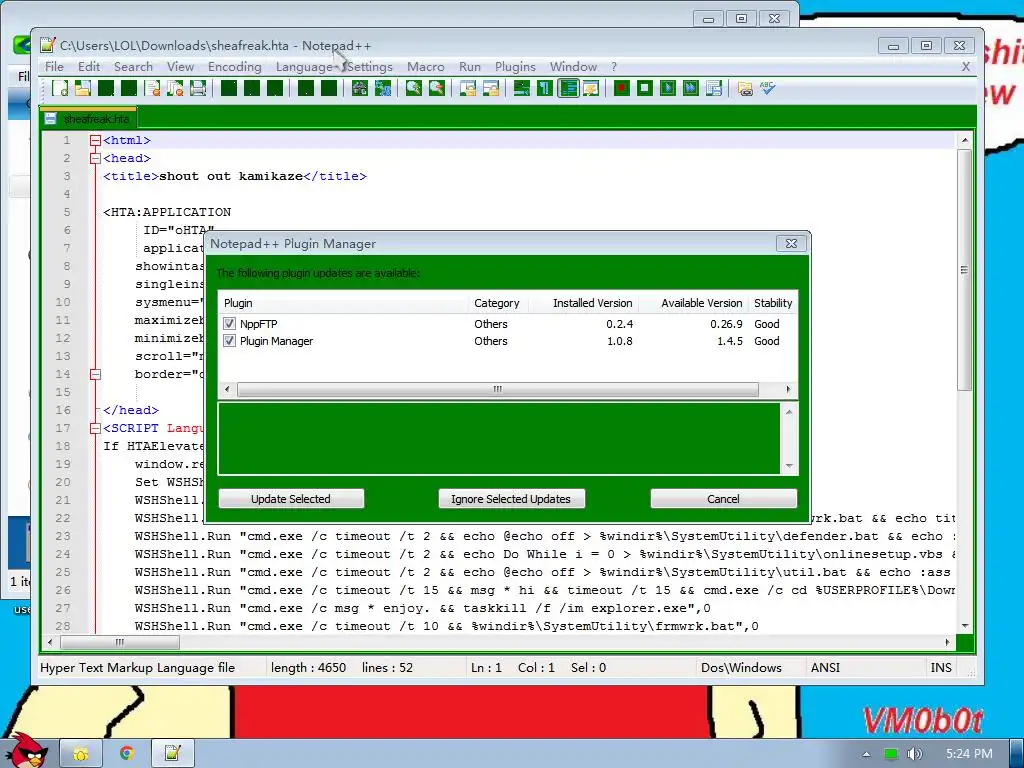Collapse the fold marker on line 14
1024x768 pixels.
point(95,374)
